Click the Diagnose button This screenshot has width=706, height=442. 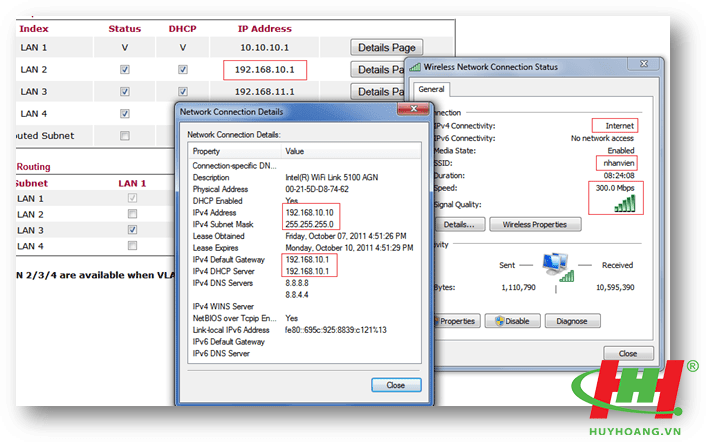tap(572, 321)
